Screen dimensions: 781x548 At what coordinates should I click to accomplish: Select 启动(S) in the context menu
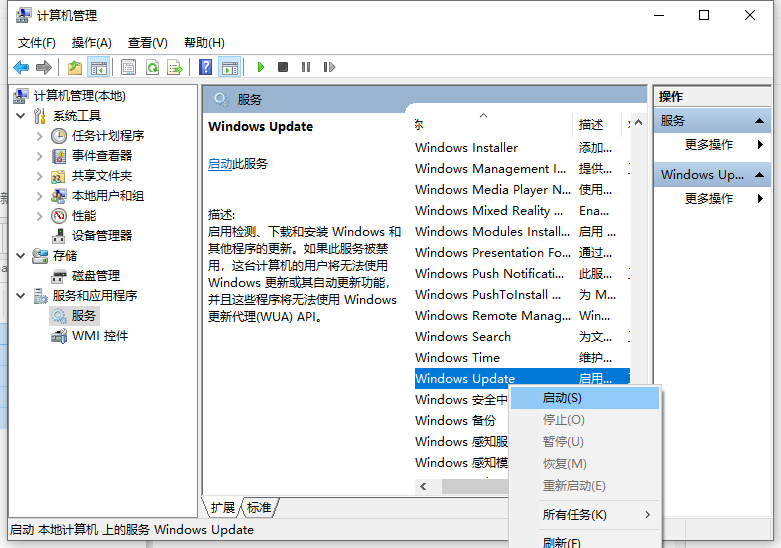(x=562, y=398)
